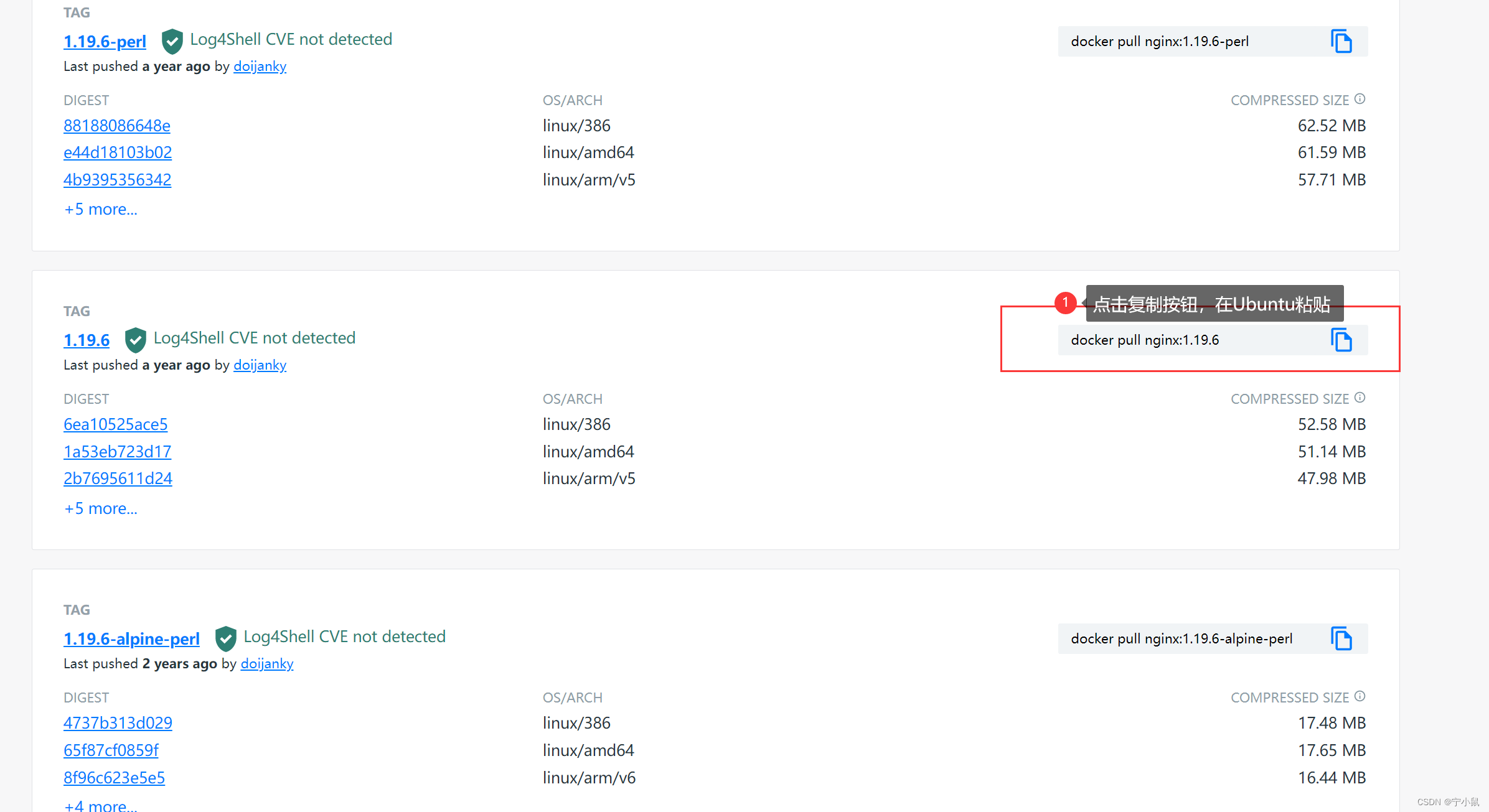Screen dimensions: 1489x812
Task: Click the docker pull nginx:1.19.6-perl command text
Action: pos(1160,42)
